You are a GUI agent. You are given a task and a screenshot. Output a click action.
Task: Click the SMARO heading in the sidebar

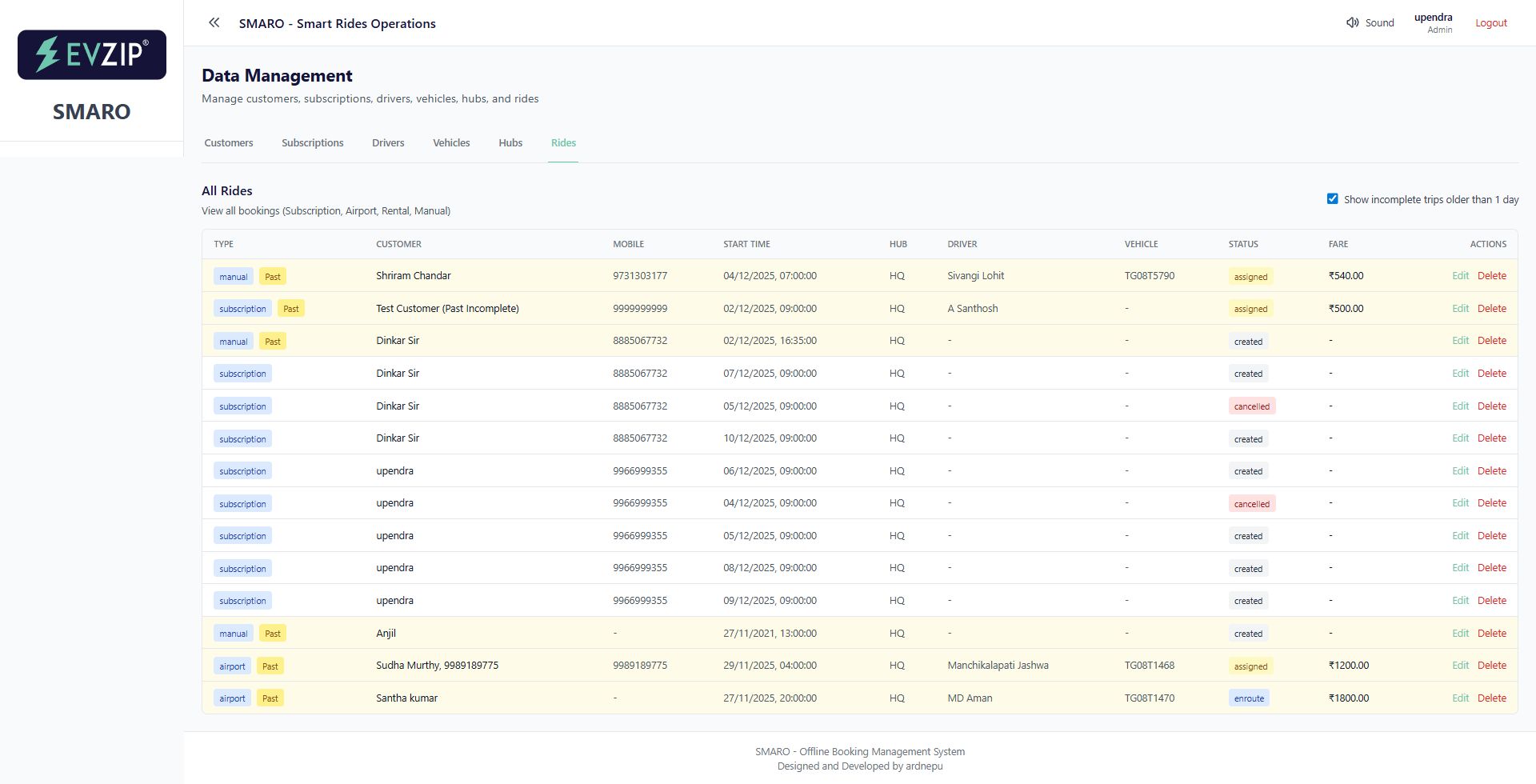[x=91, y=112]
